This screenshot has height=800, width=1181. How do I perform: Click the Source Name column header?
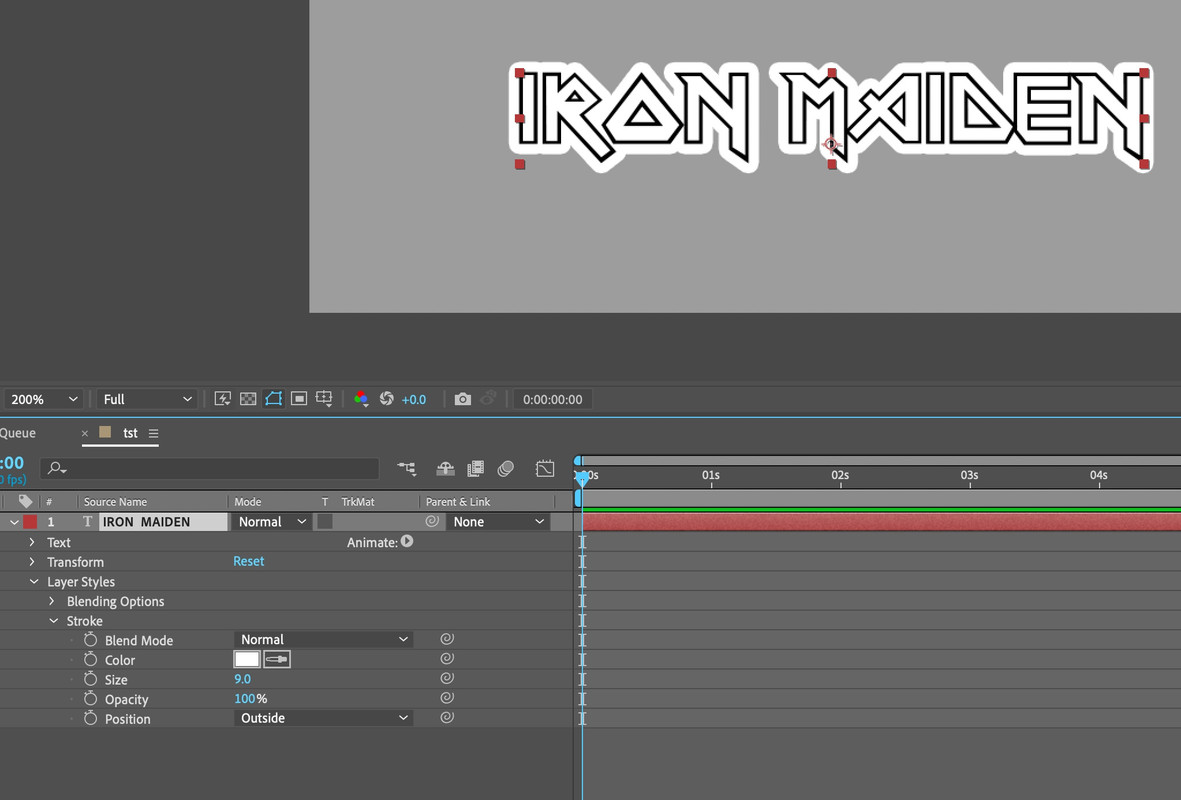[115, 502]
